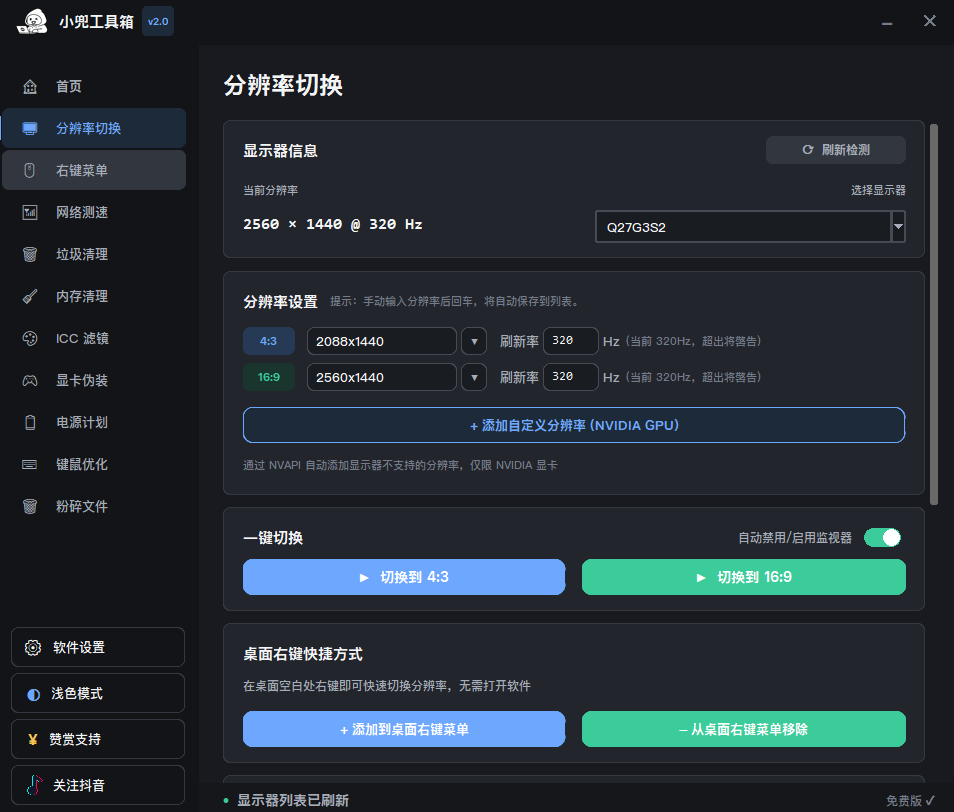This screenshot has height=812, width=954.
Task: Click the 赞赏支持 button
Action: coord(98,740)
